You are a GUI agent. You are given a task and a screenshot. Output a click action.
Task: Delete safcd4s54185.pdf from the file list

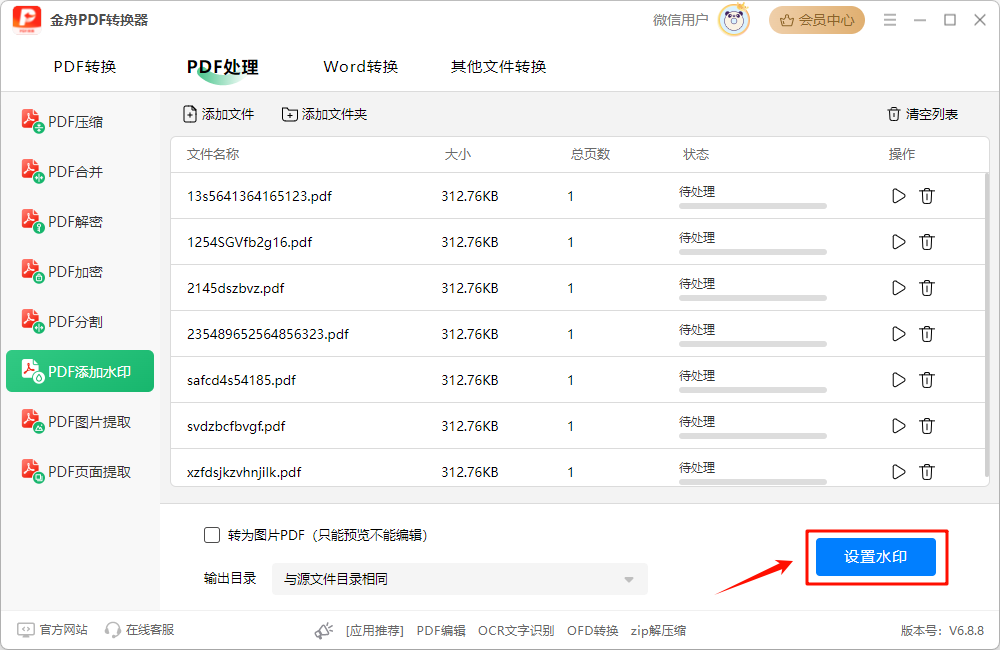(927, 380)
